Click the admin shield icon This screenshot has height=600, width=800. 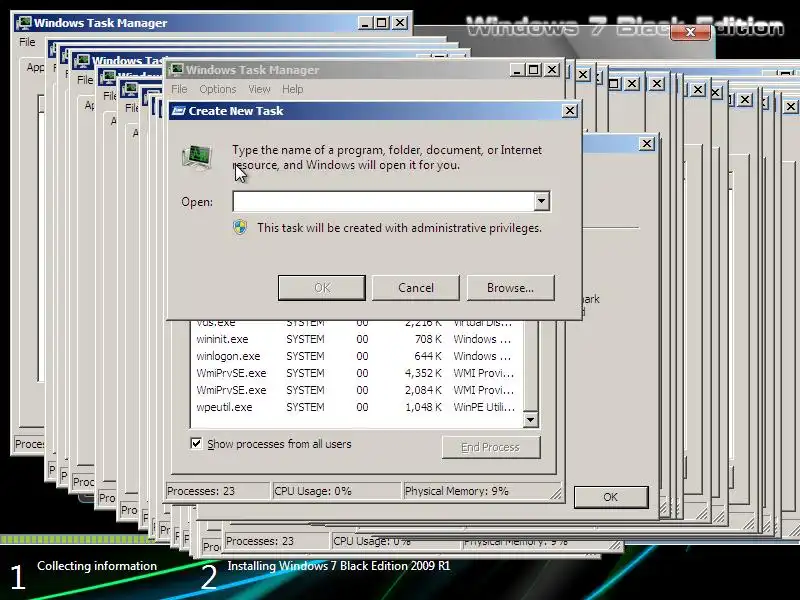click(240, 227)
